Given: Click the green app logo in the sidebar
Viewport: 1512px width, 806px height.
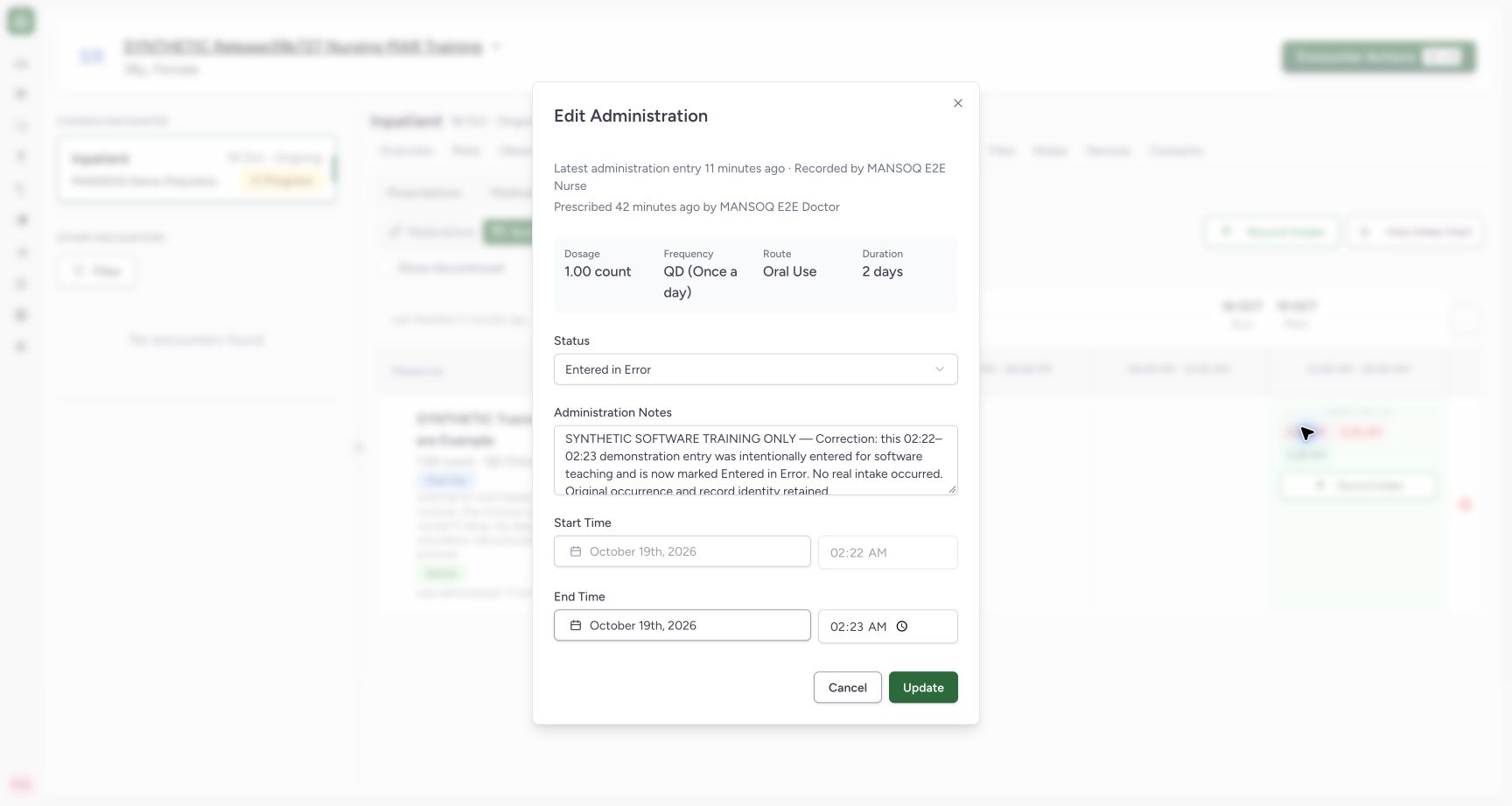Looking at the screenshot, I should 21,21.
